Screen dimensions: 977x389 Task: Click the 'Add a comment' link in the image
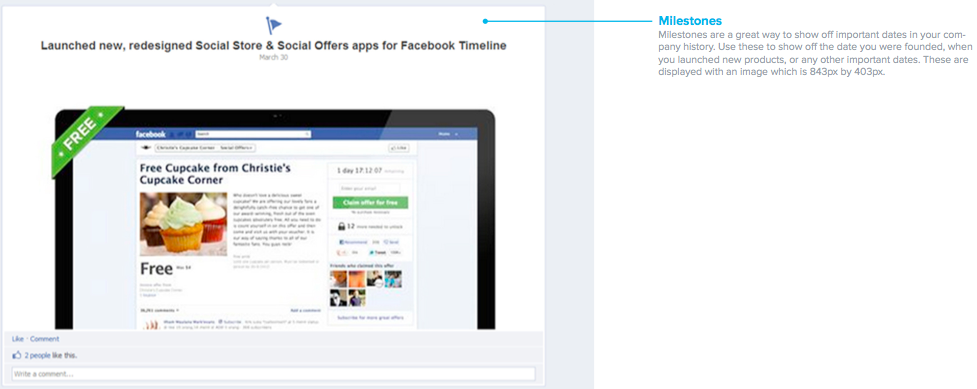click(305, 310)
